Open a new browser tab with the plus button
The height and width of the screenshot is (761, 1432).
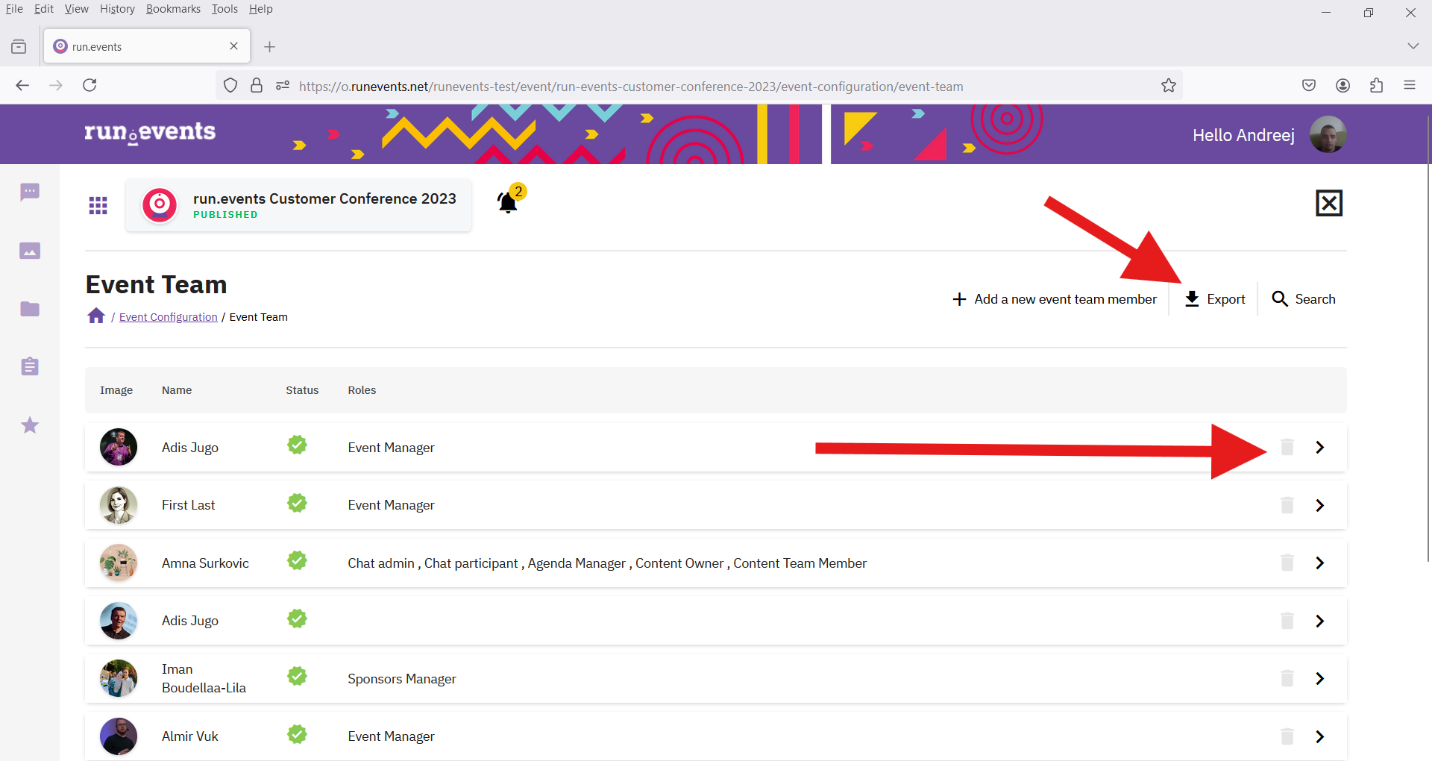pos(269,47)
